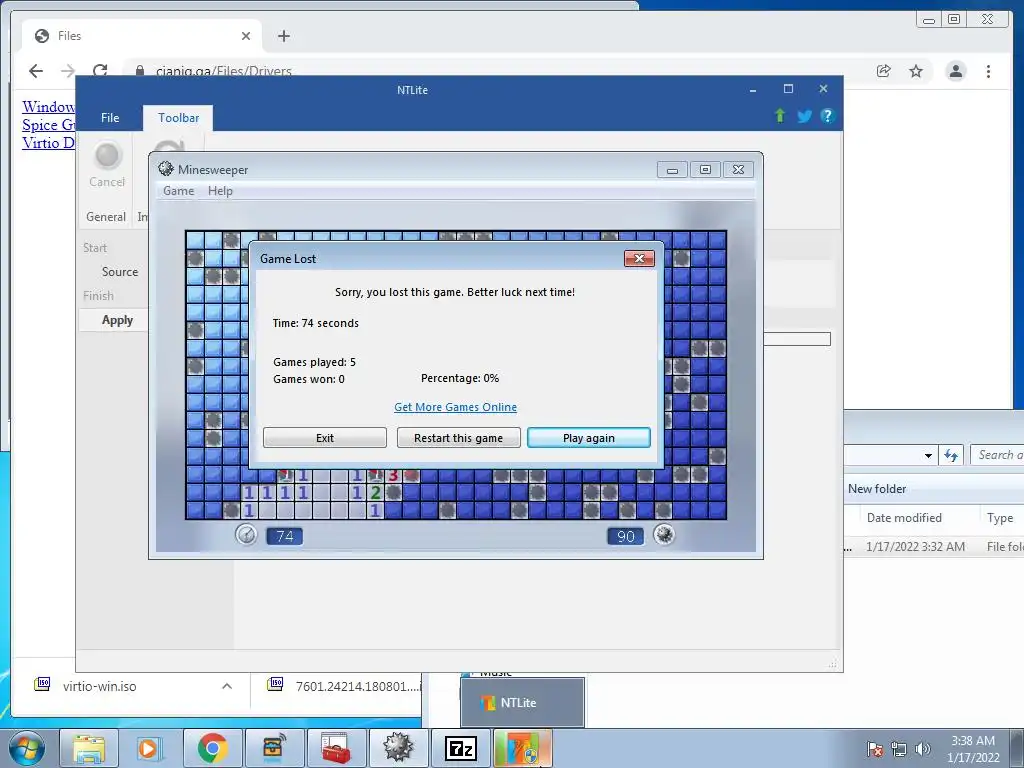
Task: Click the NTLite Cancel button icon
Action: click(x=108, y=155)
